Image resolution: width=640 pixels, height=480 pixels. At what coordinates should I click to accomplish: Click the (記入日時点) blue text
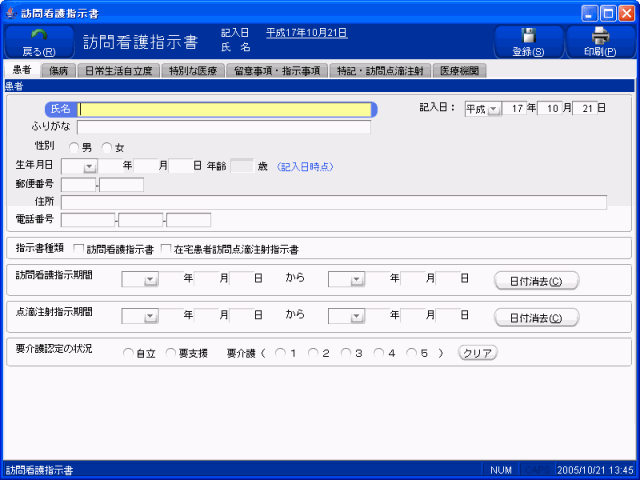[x=305, y=167]
